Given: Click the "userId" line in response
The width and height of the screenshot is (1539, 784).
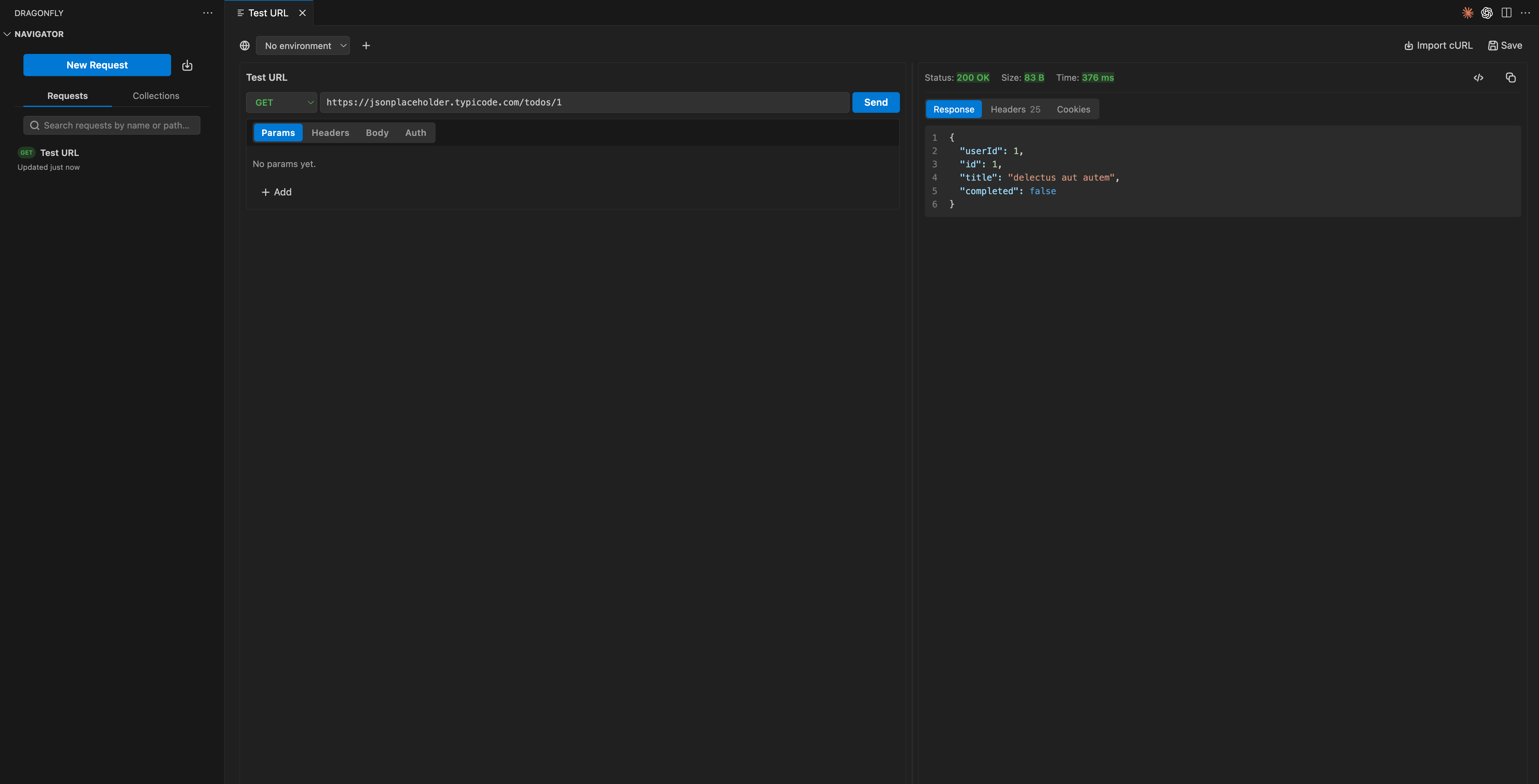Looking at the screenshot, I should (991, 151).
